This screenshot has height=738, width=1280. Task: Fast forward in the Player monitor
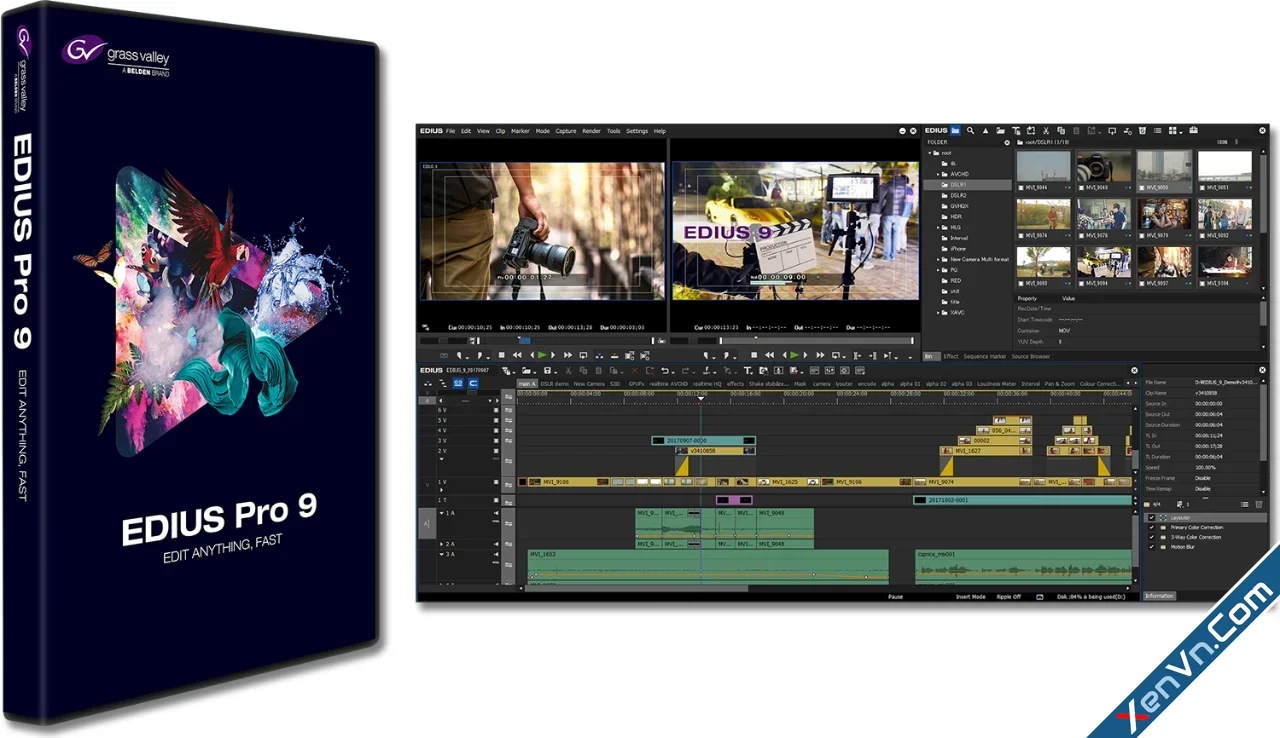pos(568,355)
